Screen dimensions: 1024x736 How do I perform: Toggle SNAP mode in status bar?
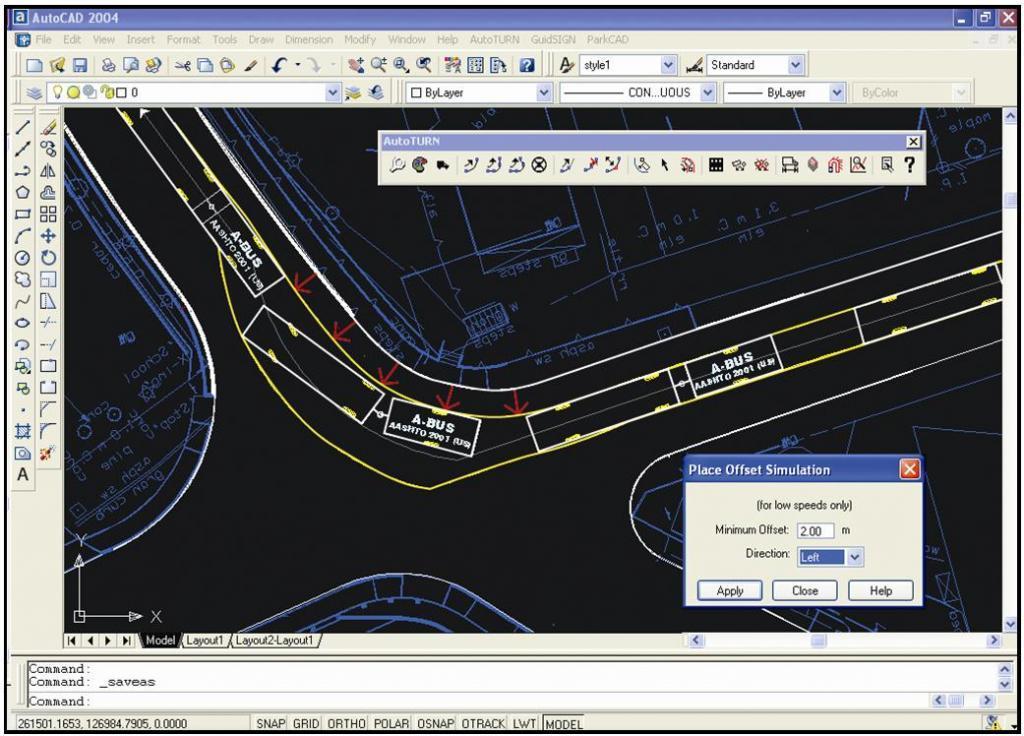[x=270, y=723]
